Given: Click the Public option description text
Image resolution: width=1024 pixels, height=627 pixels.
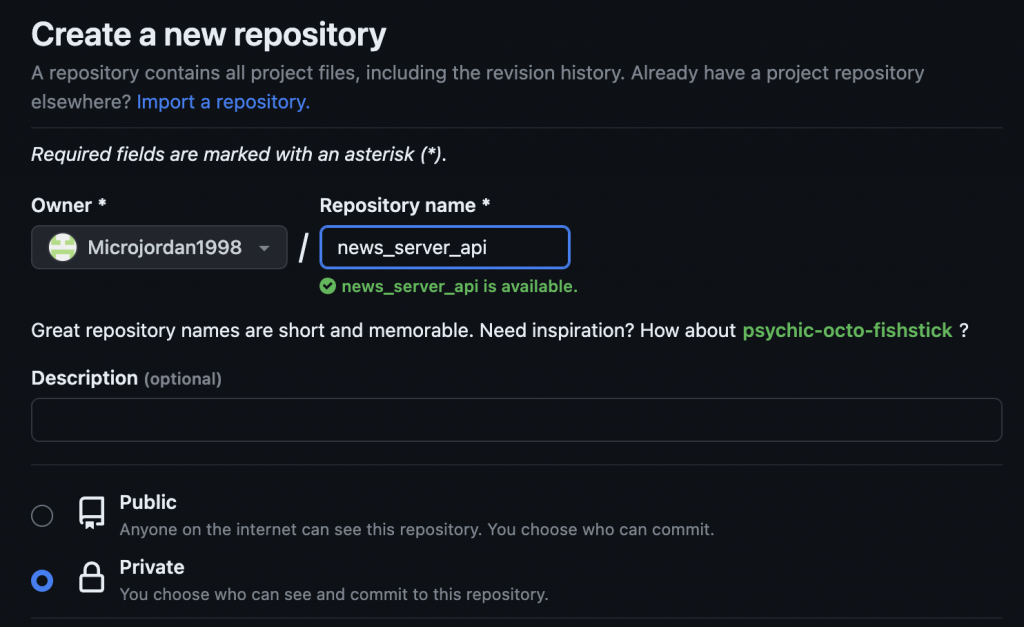Looking at the screenshot, I should (417, 529).
